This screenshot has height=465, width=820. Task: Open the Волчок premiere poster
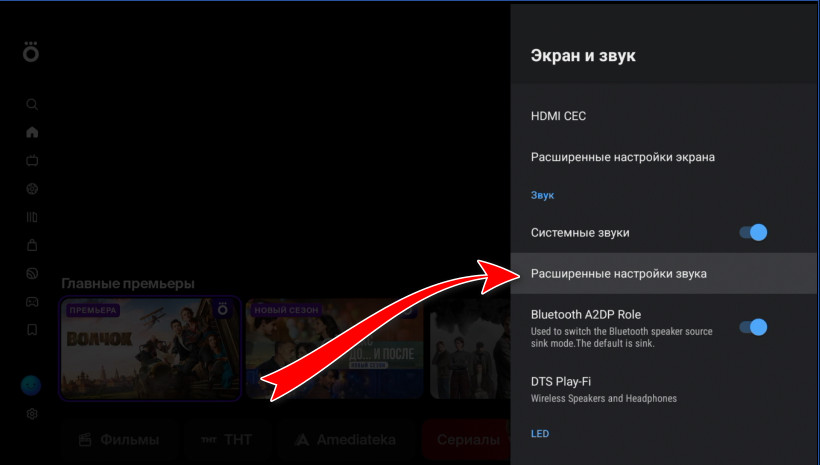150,348
